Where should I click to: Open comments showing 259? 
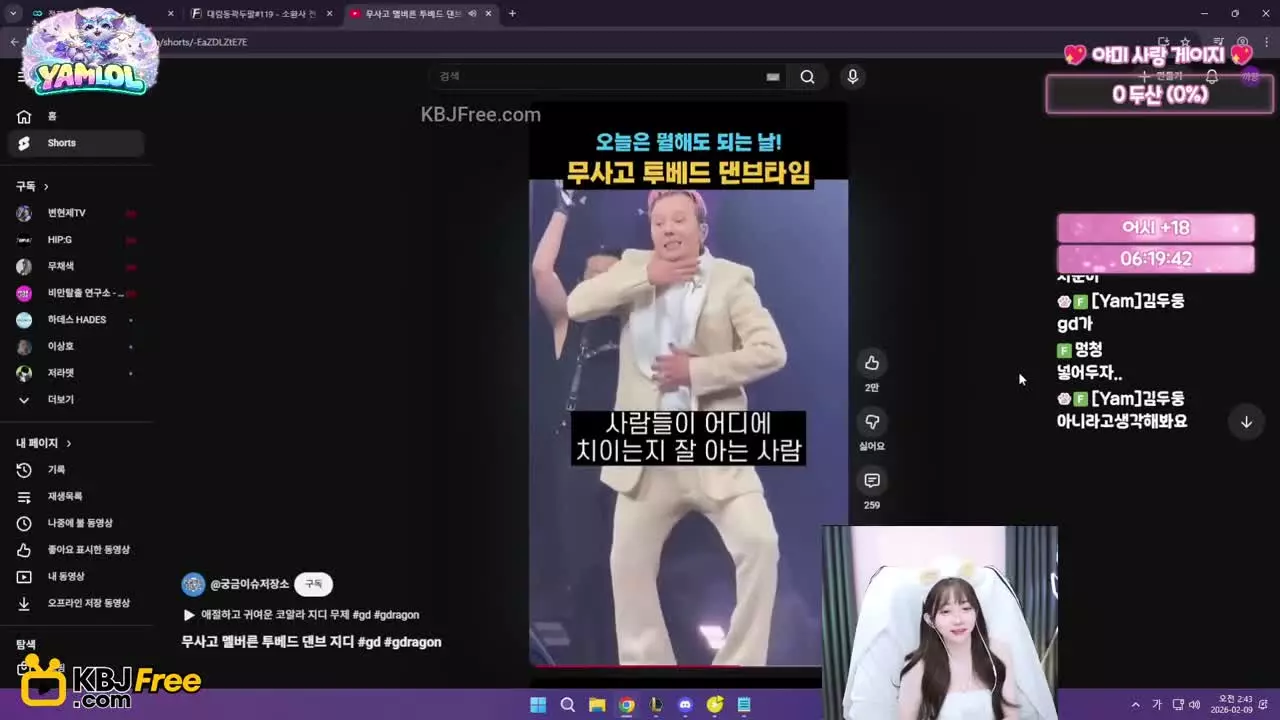point(872,481)
